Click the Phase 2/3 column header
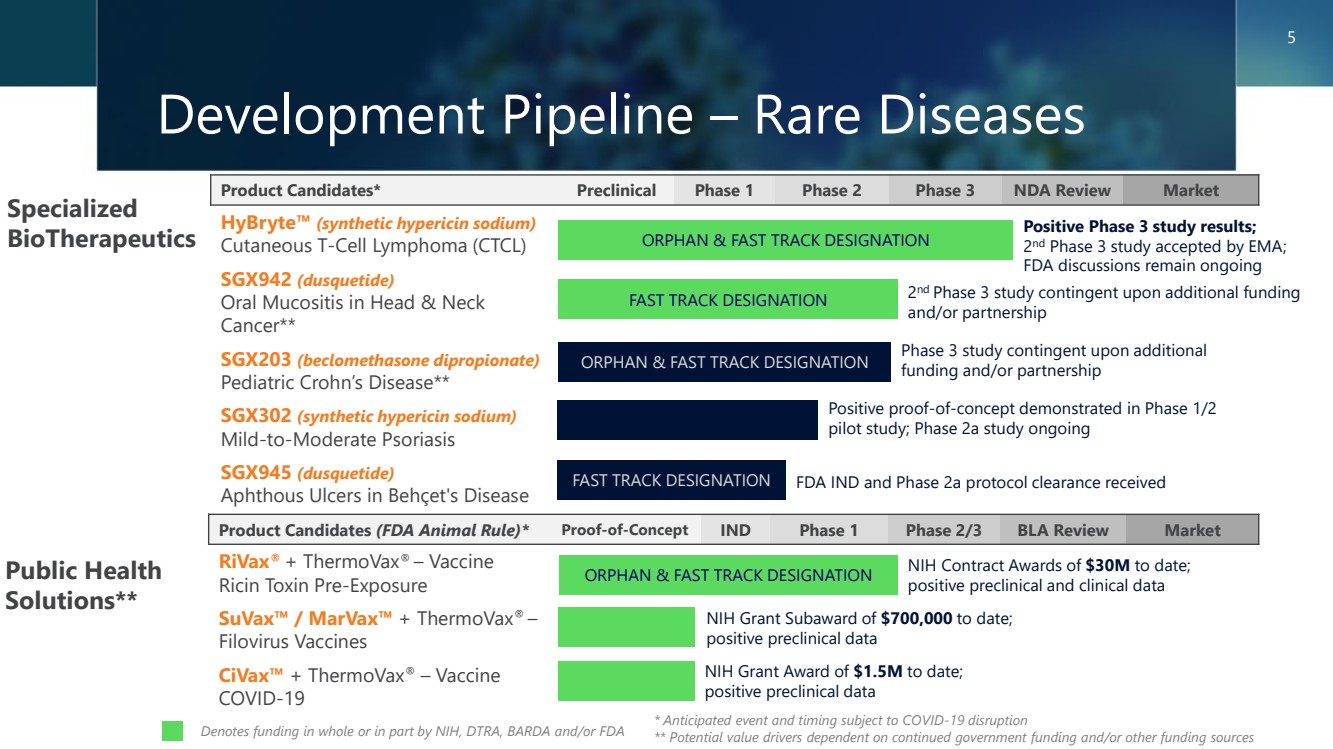This screenshot has width=1333, height=749. [x=943, y=530]
